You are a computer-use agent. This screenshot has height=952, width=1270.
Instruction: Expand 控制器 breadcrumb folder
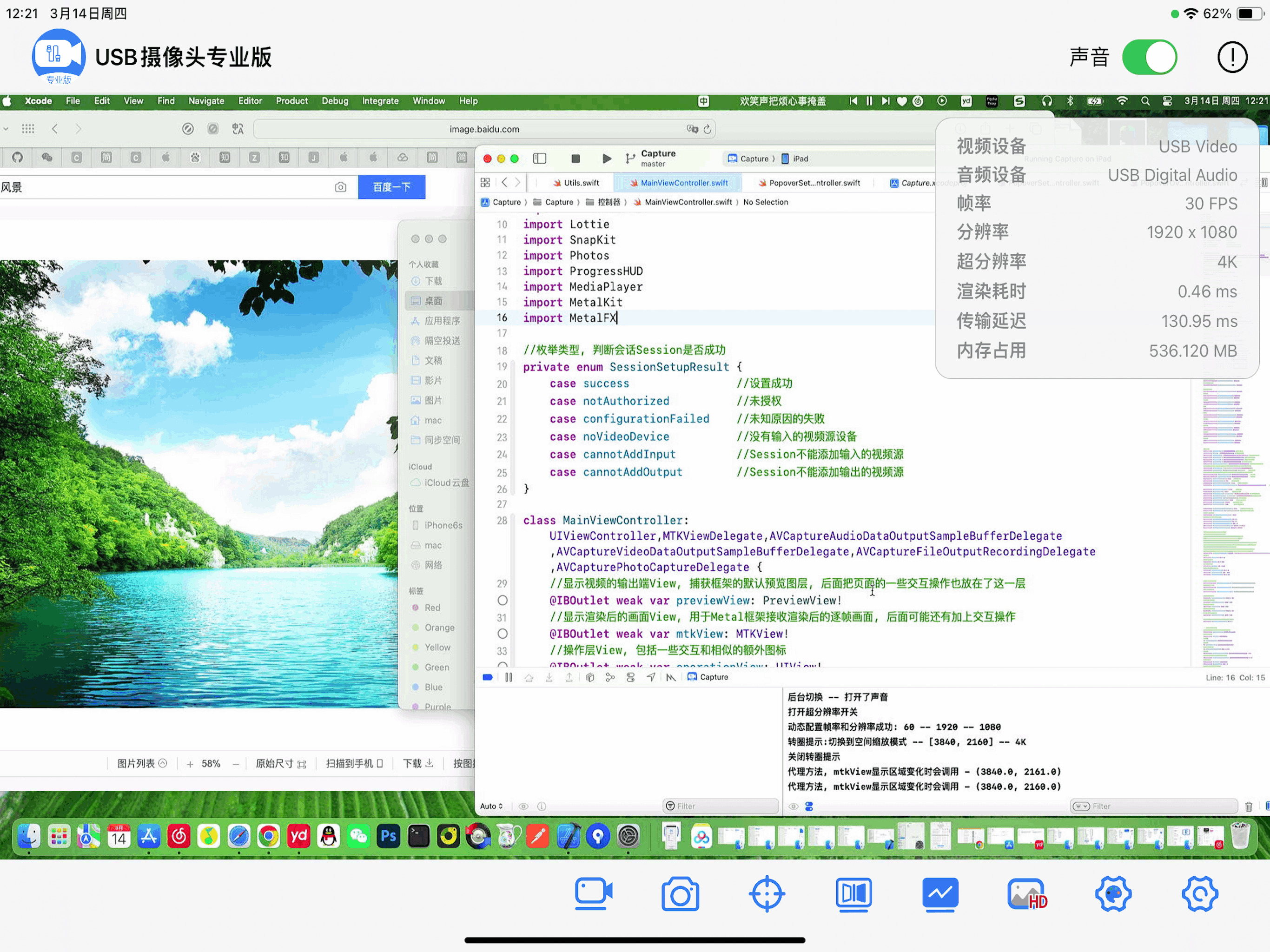603,202
